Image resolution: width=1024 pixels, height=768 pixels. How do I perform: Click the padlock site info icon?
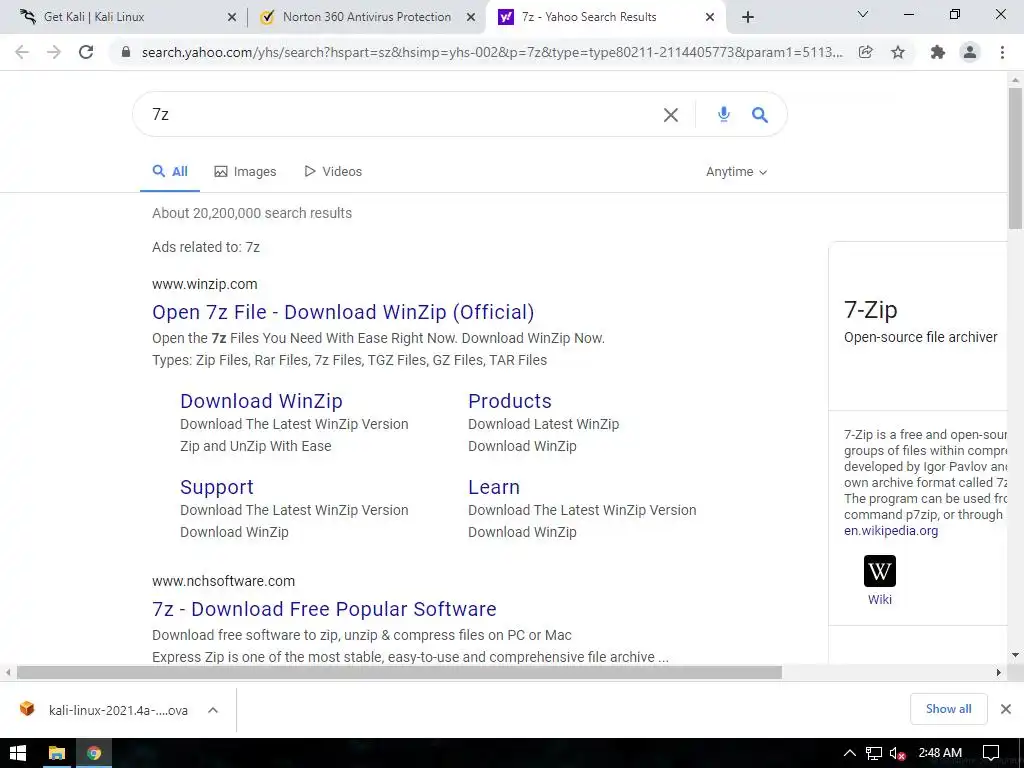coord(126,52)
